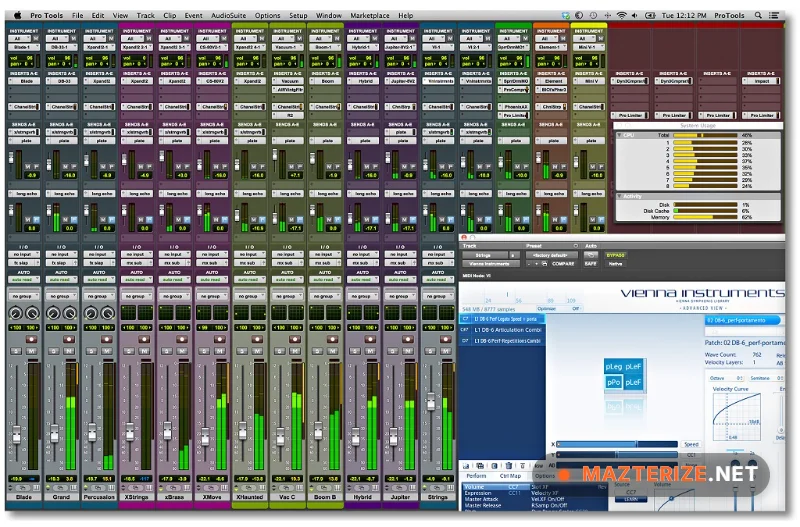Click the volume fader on XMove track
The height and width of the screenshot is (527, 800).
coord(205,435)
